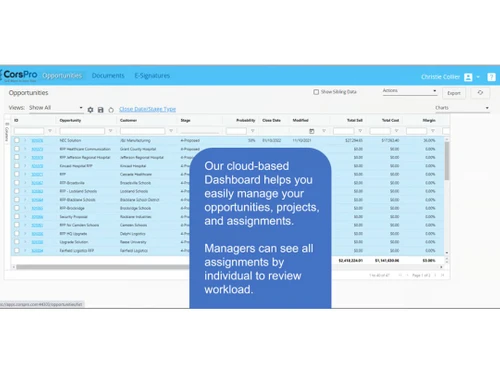The height and width of the screenshot is (375, 500).
Task: Click Christie Collier user name
Action: pyautogui.click(x=440, y=77)
